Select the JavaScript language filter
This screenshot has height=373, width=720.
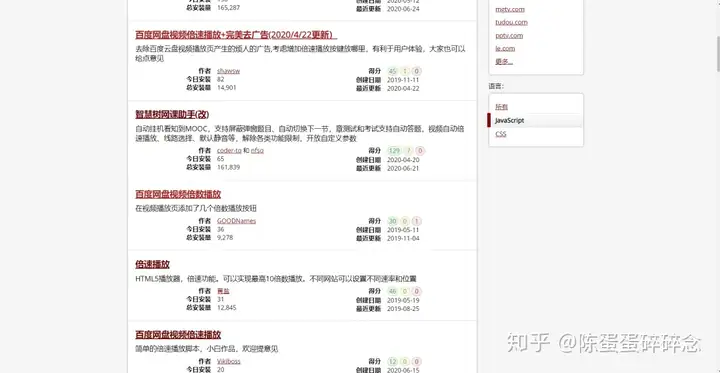(x=509, y=120)
